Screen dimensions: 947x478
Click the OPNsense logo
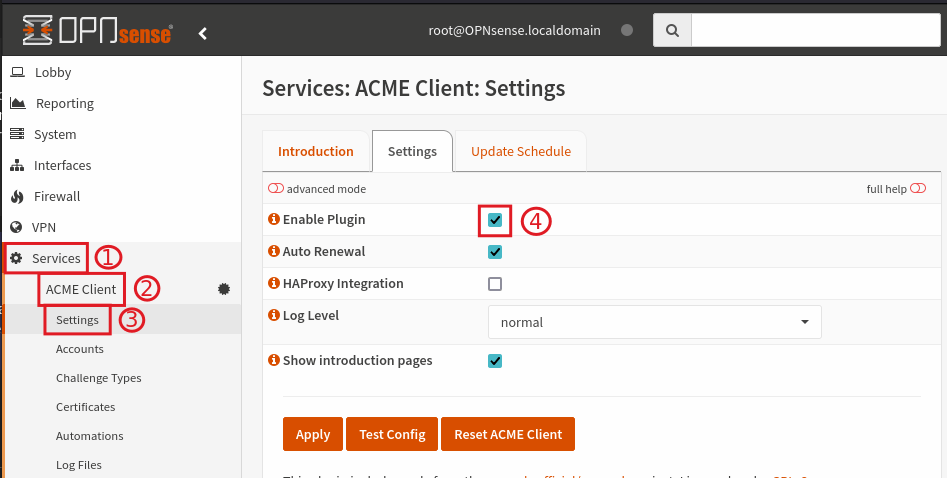point(98,30)
